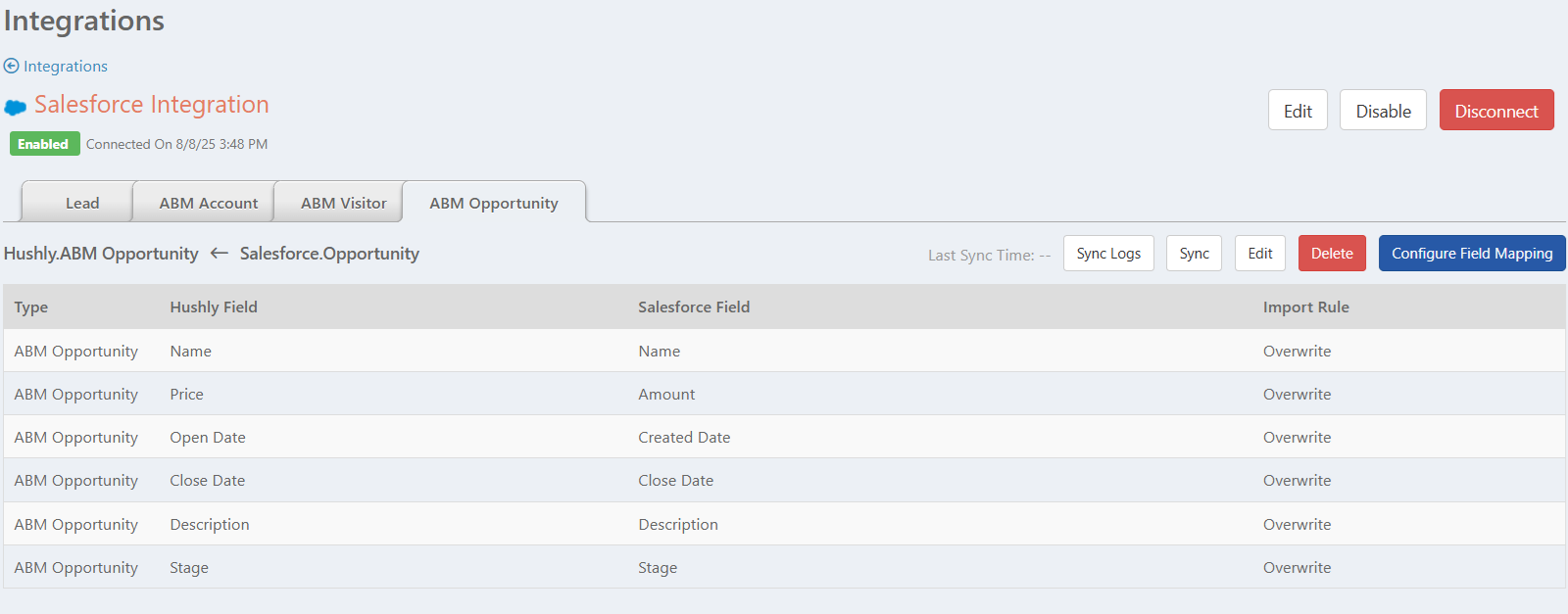Click the Salesforce.Opportunity mapping label
The height and width of the screenshot is (614, 1568).
[x=329, y=254]
